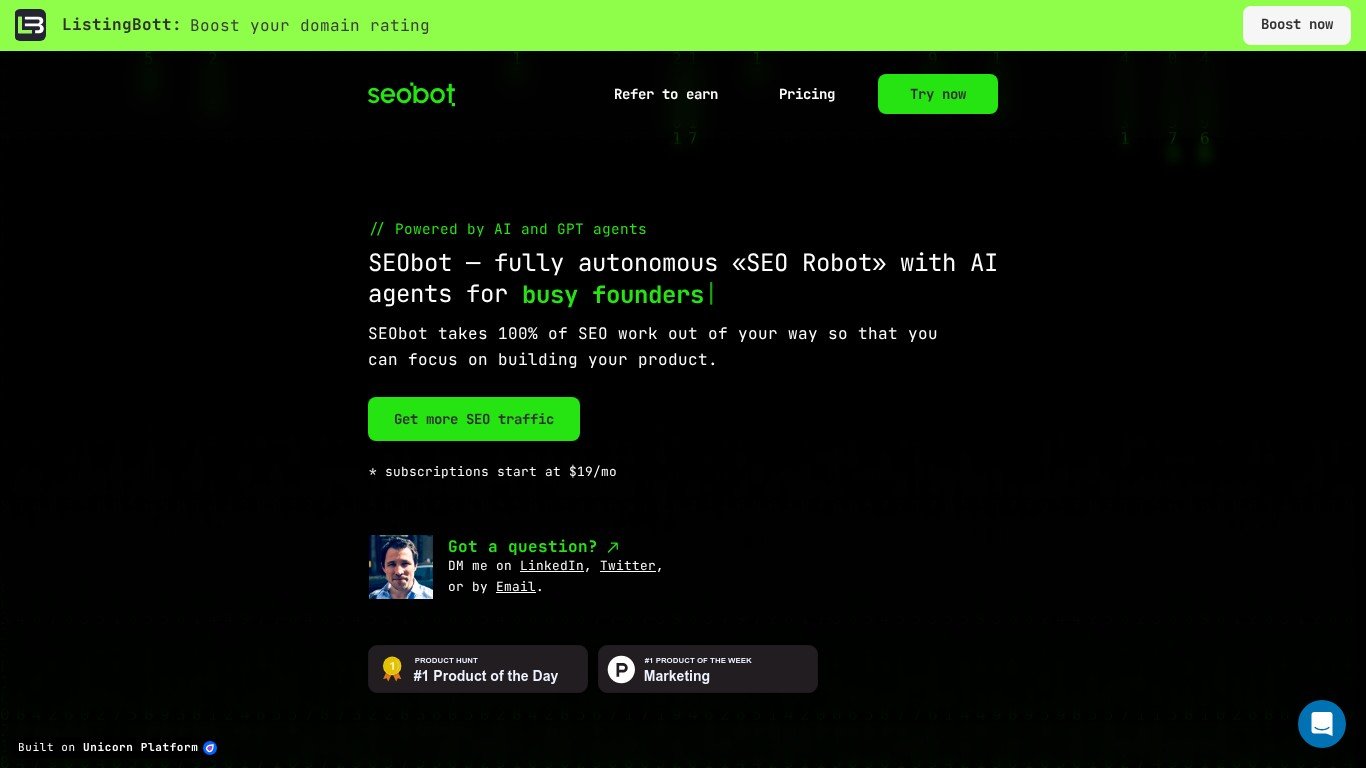The height and width of the screenshot is (768, 1366).
Task: Open the #1 Product of the Day badge
Action: point(478,669)
